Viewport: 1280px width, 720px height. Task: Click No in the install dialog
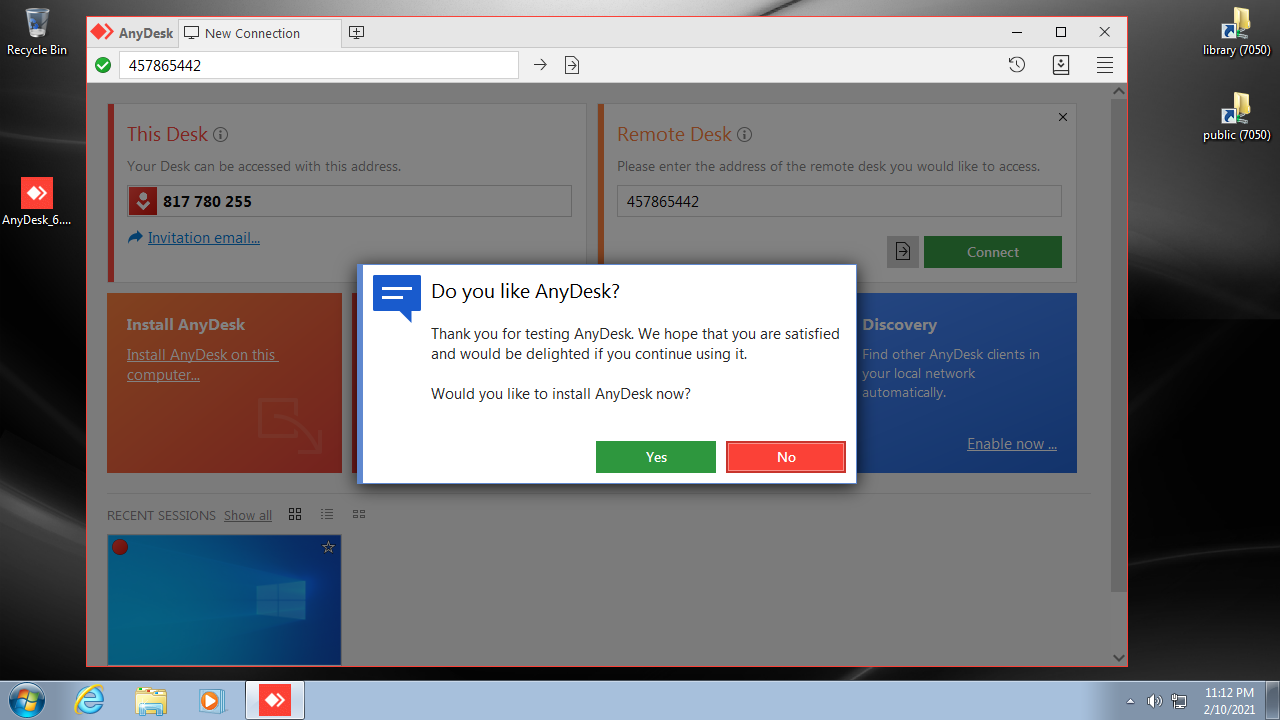point(785,457)
